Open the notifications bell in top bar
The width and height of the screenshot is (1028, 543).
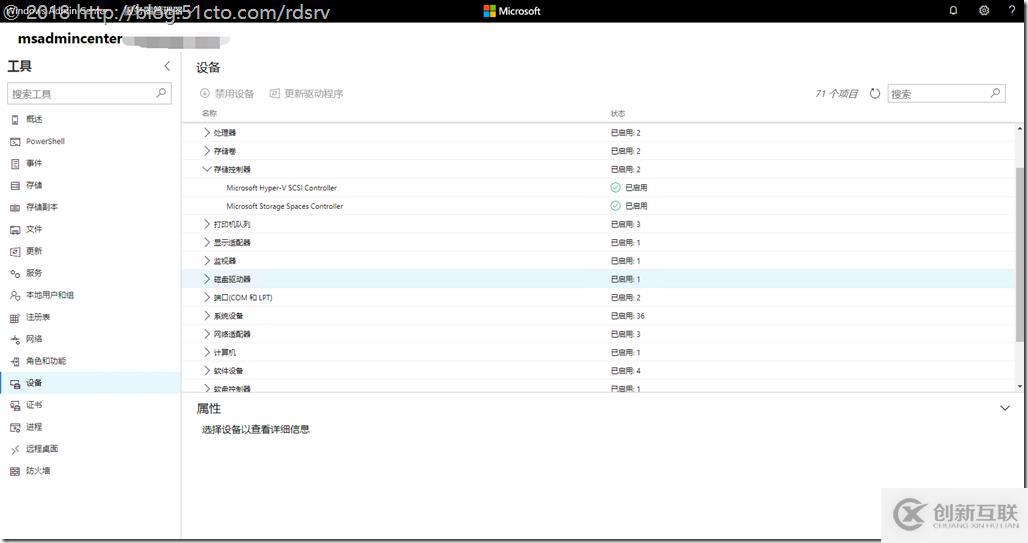click(x=953, y=10)
